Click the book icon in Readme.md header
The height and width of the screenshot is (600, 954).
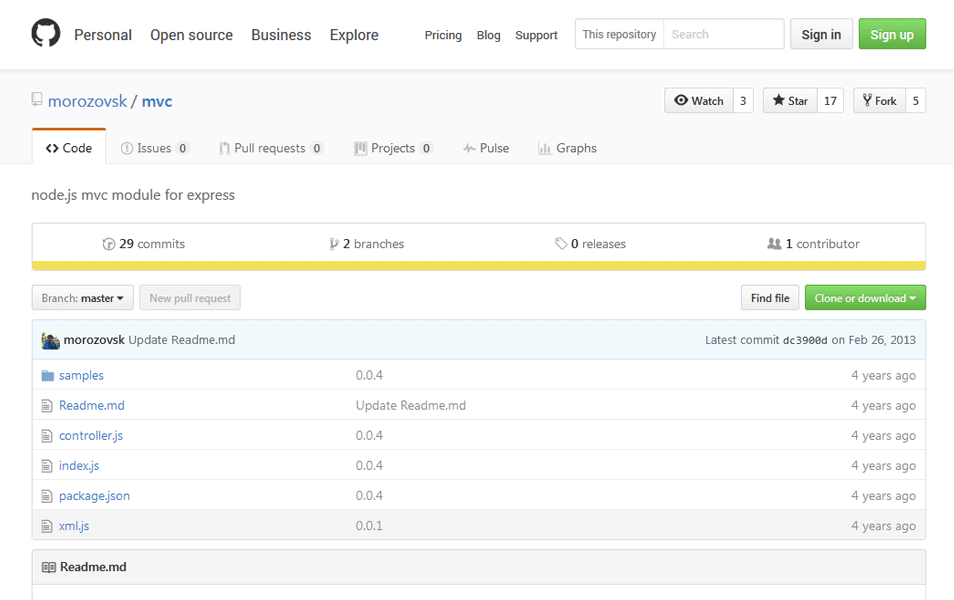(x=49, y=567)
